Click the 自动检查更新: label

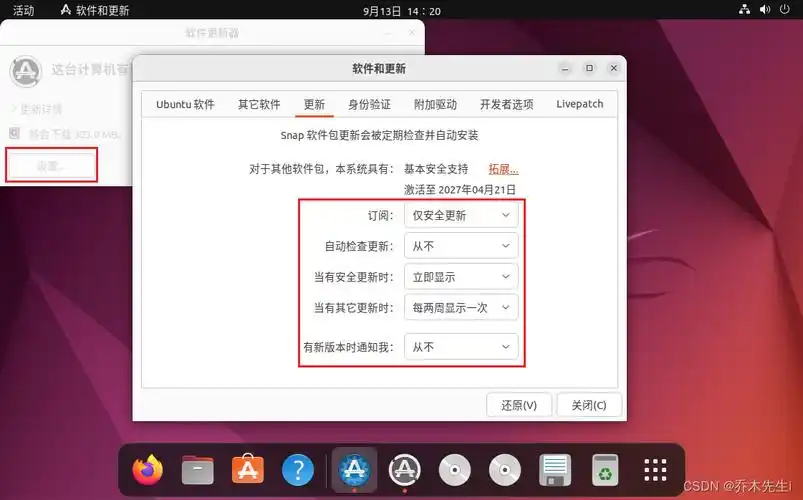359,246
